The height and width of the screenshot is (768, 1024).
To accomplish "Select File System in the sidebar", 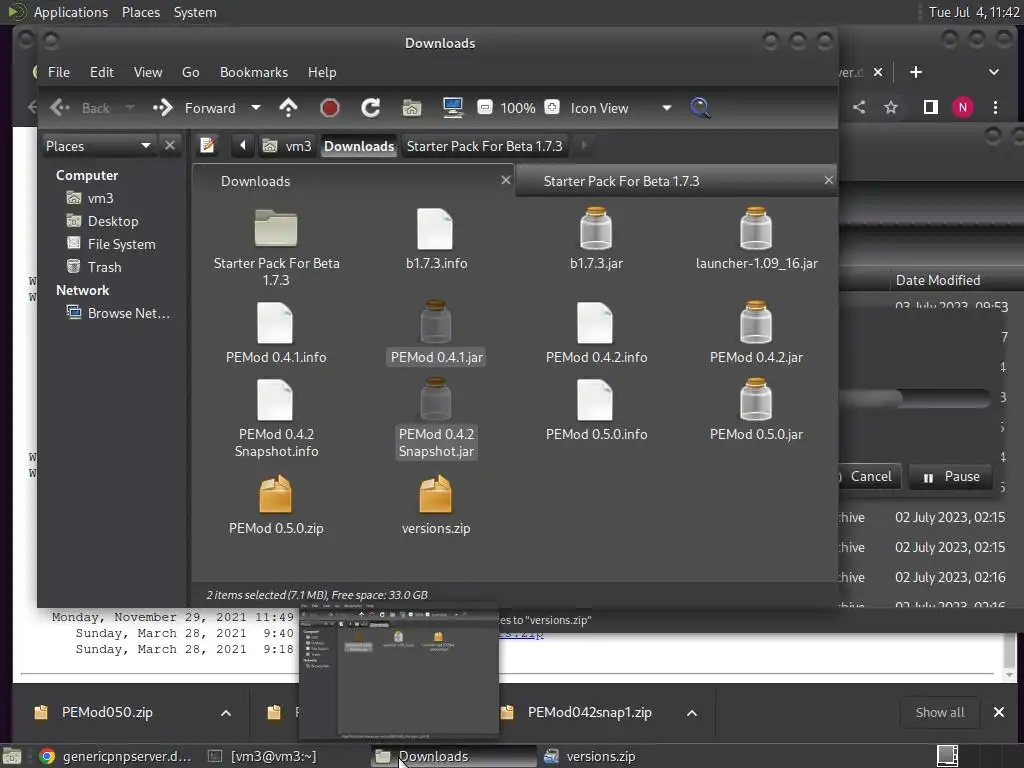I will 121,244.
